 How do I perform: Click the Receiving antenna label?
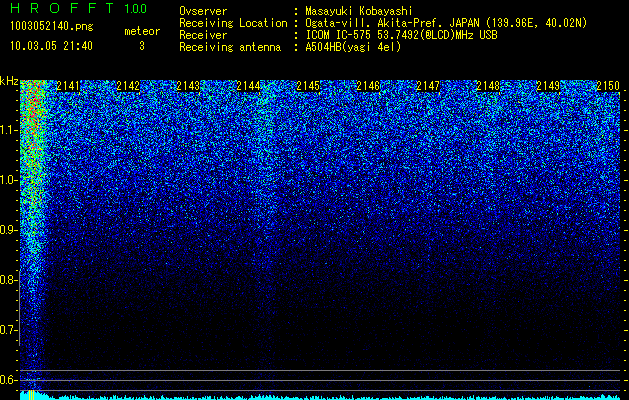[x=230, y=47]
